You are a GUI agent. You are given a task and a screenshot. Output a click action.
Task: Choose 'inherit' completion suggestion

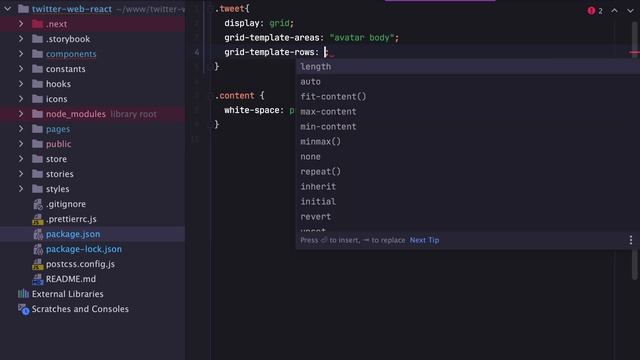pos(468,187)
